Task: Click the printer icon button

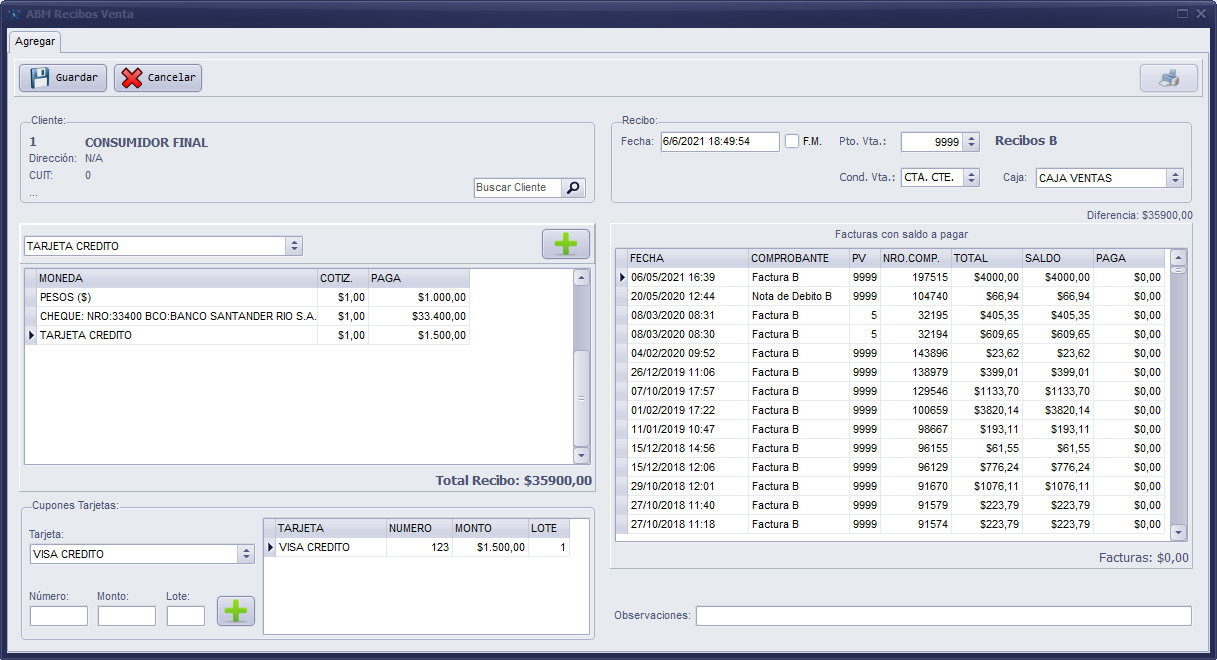Action: [1168, 78]
